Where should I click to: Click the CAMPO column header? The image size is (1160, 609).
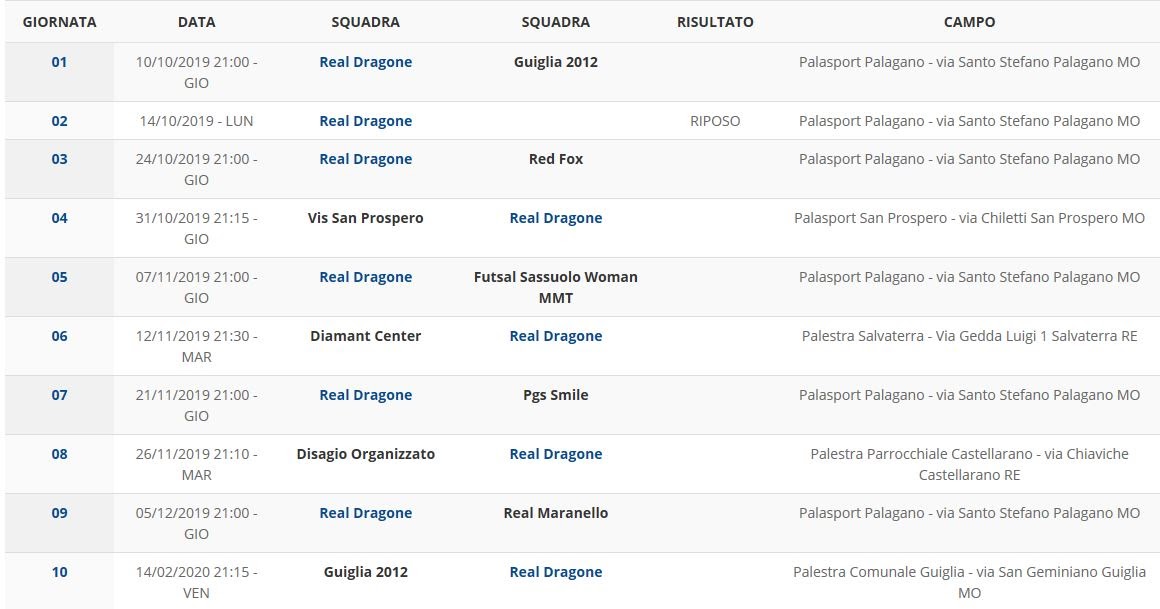969,22
